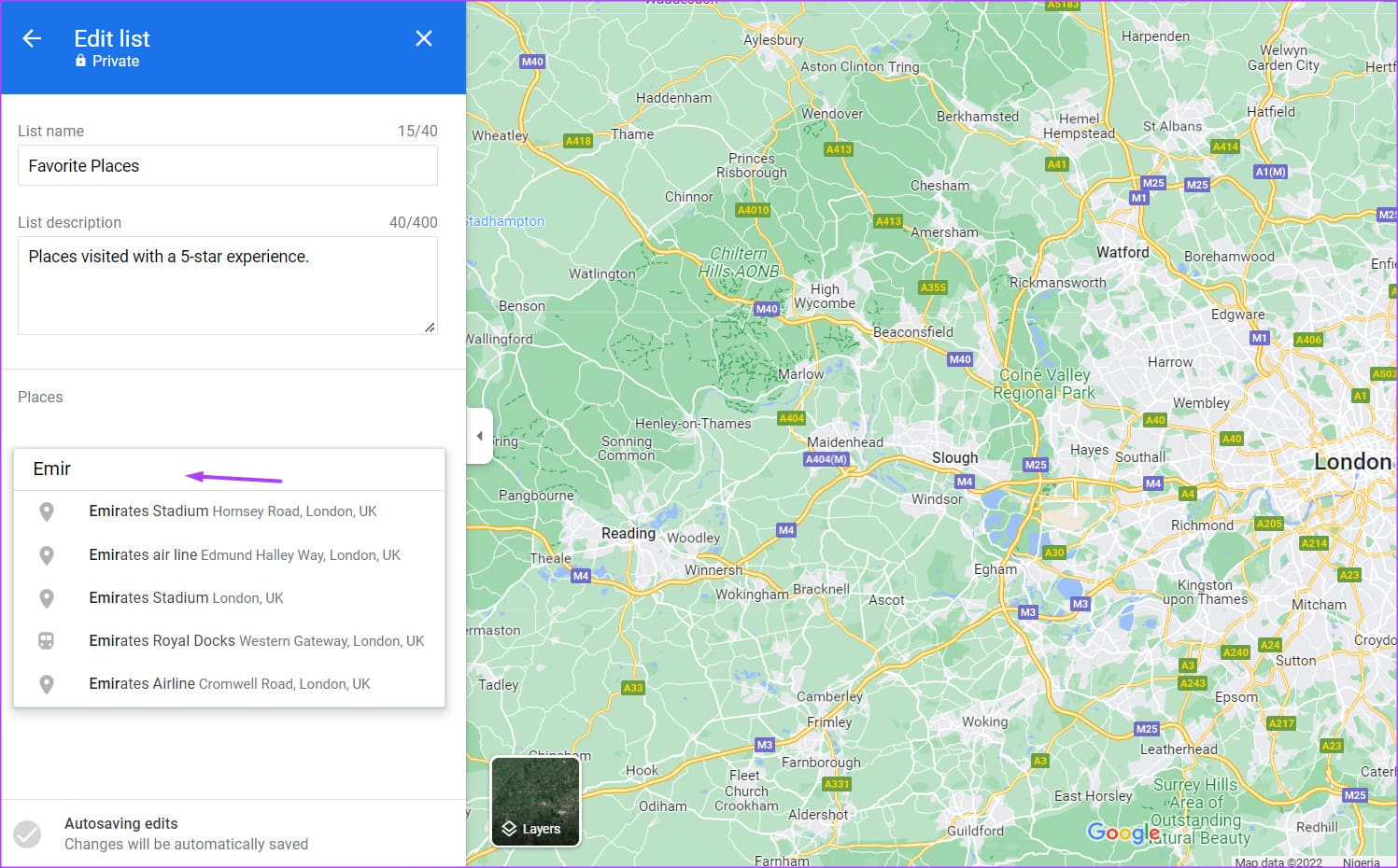The height and width of the screenshot is (868, 1398).
Task: Click the Borehamwood label on map
Action: tap(1229, 257)
